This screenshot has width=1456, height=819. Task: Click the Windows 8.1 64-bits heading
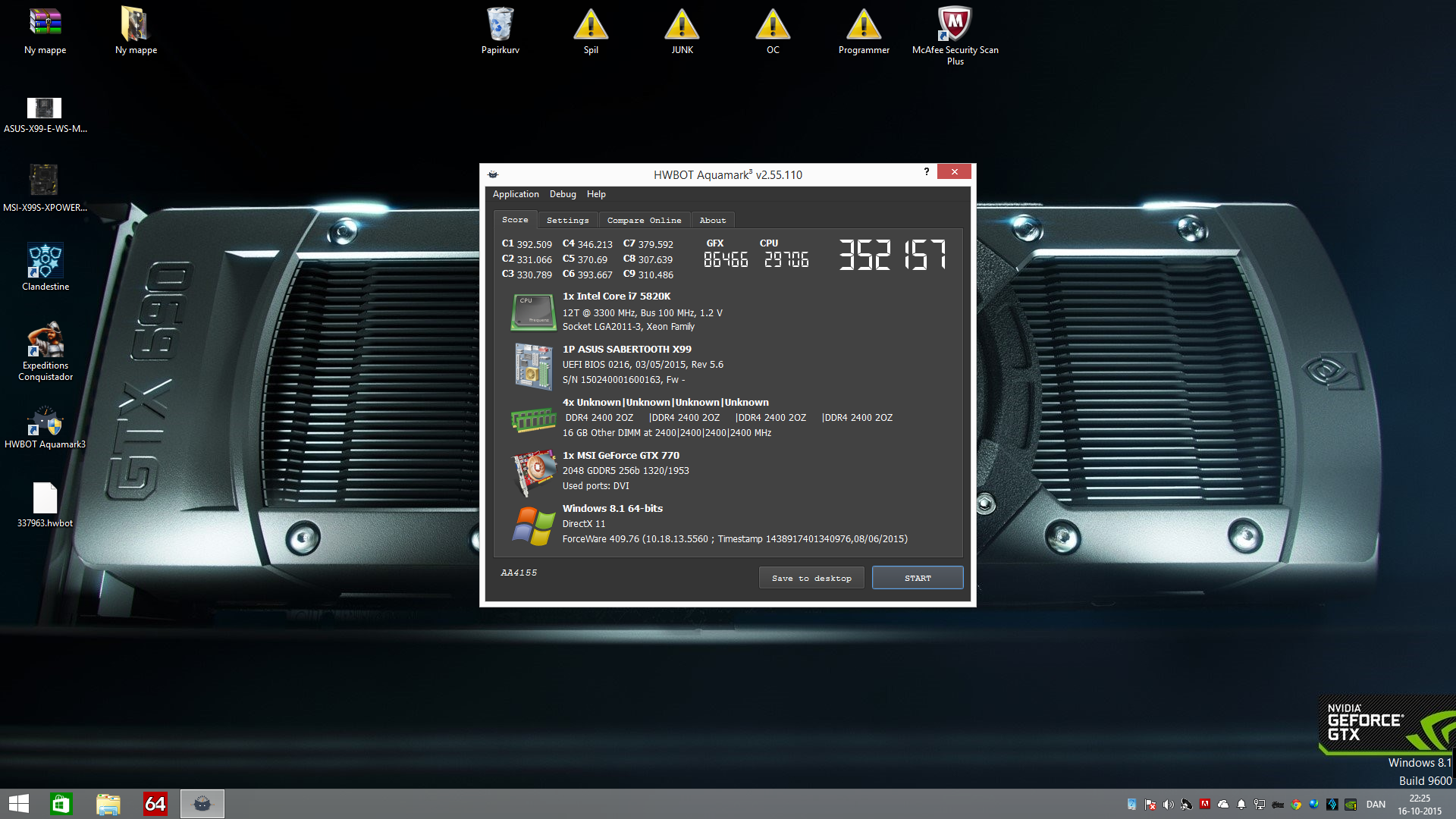[613, 509]
